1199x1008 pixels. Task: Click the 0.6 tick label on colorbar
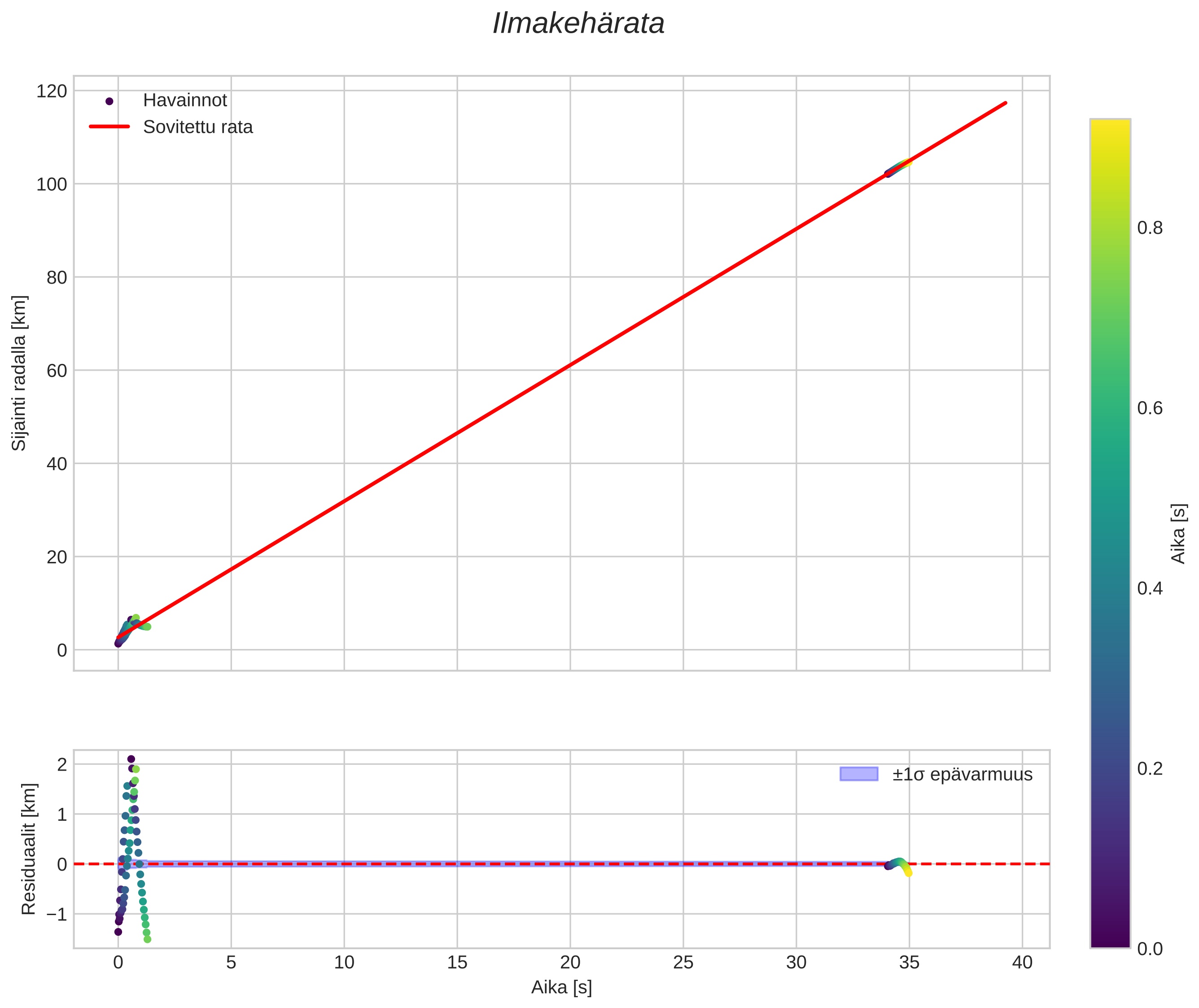(x=1149, y=408)
